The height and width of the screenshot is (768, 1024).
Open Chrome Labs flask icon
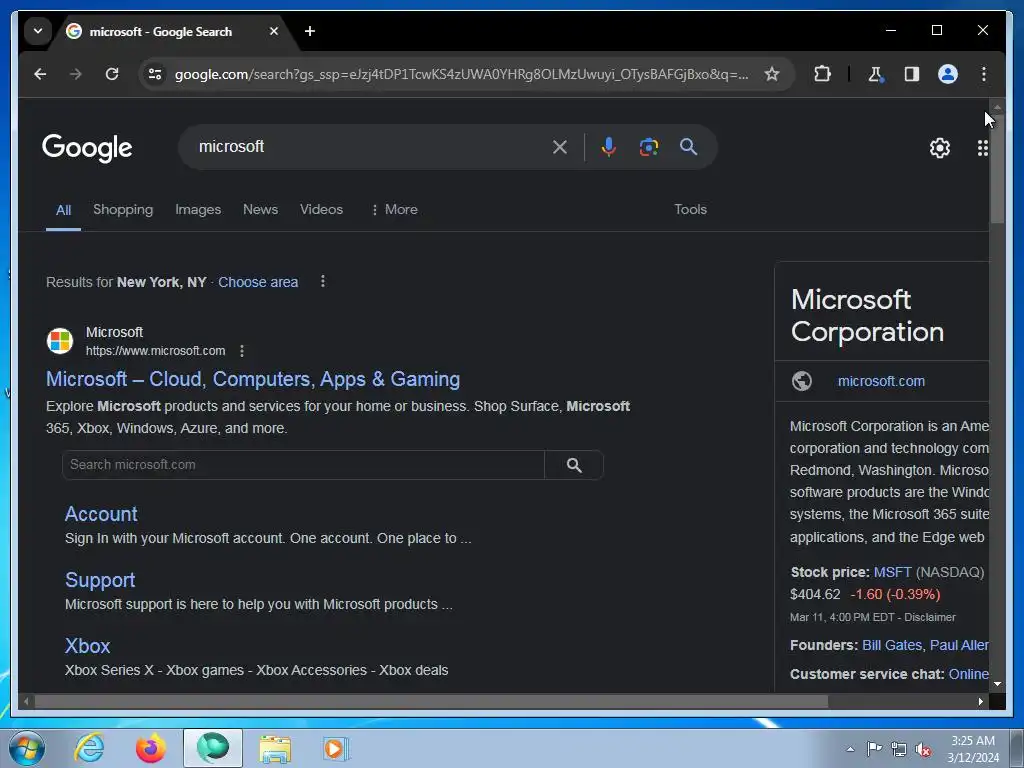click(876, 74)
